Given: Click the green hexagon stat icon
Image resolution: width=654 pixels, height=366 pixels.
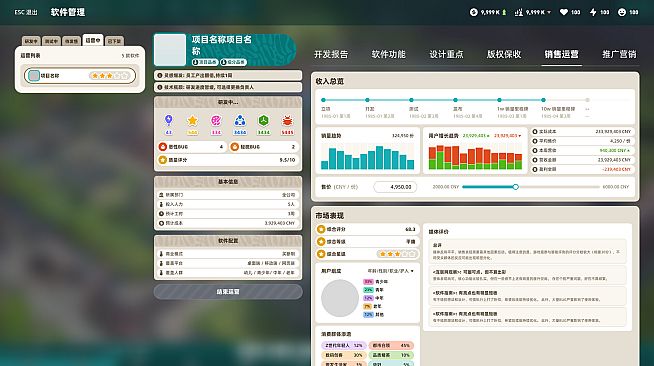Looking at the screenshot, I should [264, 120].
